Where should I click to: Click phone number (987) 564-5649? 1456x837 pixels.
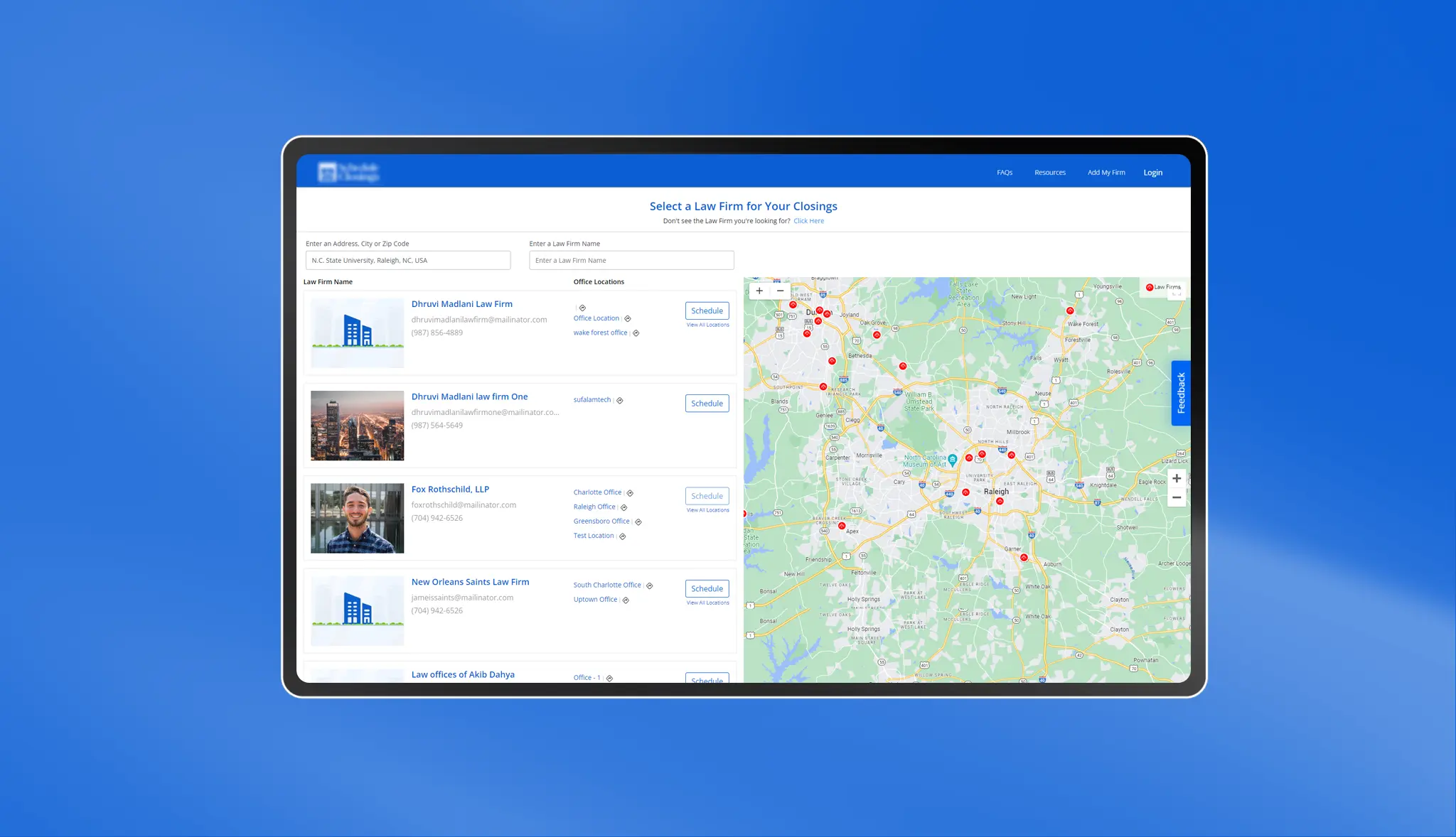click(x=437, y=426)
